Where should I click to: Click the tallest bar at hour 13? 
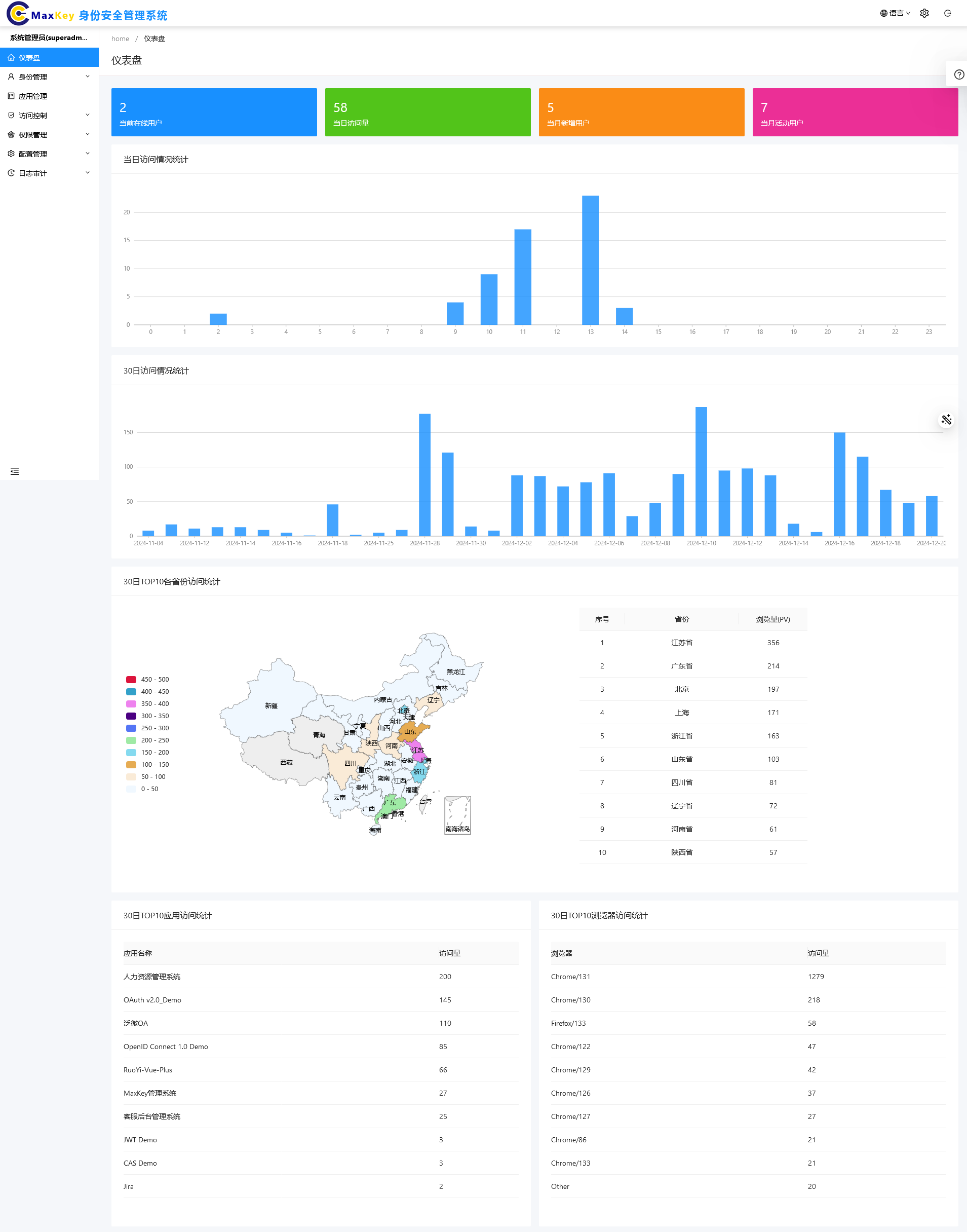pyautogui.click(x=591, y=260)
